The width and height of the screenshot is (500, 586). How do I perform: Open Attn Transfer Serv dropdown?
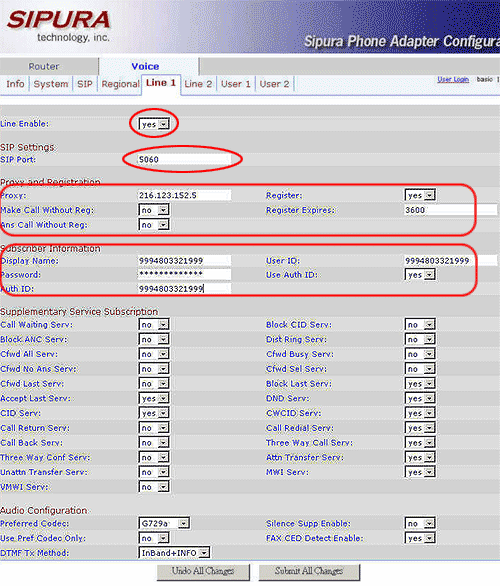coord(420,457)
